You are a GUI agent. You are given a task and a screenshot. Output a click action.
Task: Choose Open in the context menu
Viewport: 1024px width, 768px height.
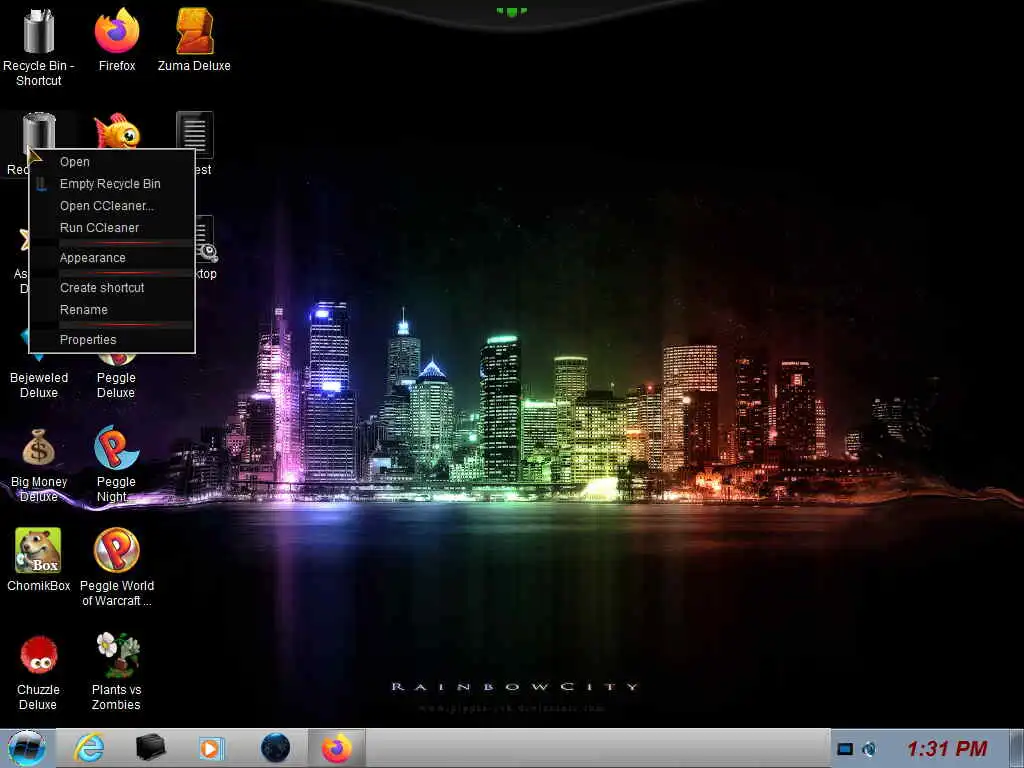click(112, 162)
